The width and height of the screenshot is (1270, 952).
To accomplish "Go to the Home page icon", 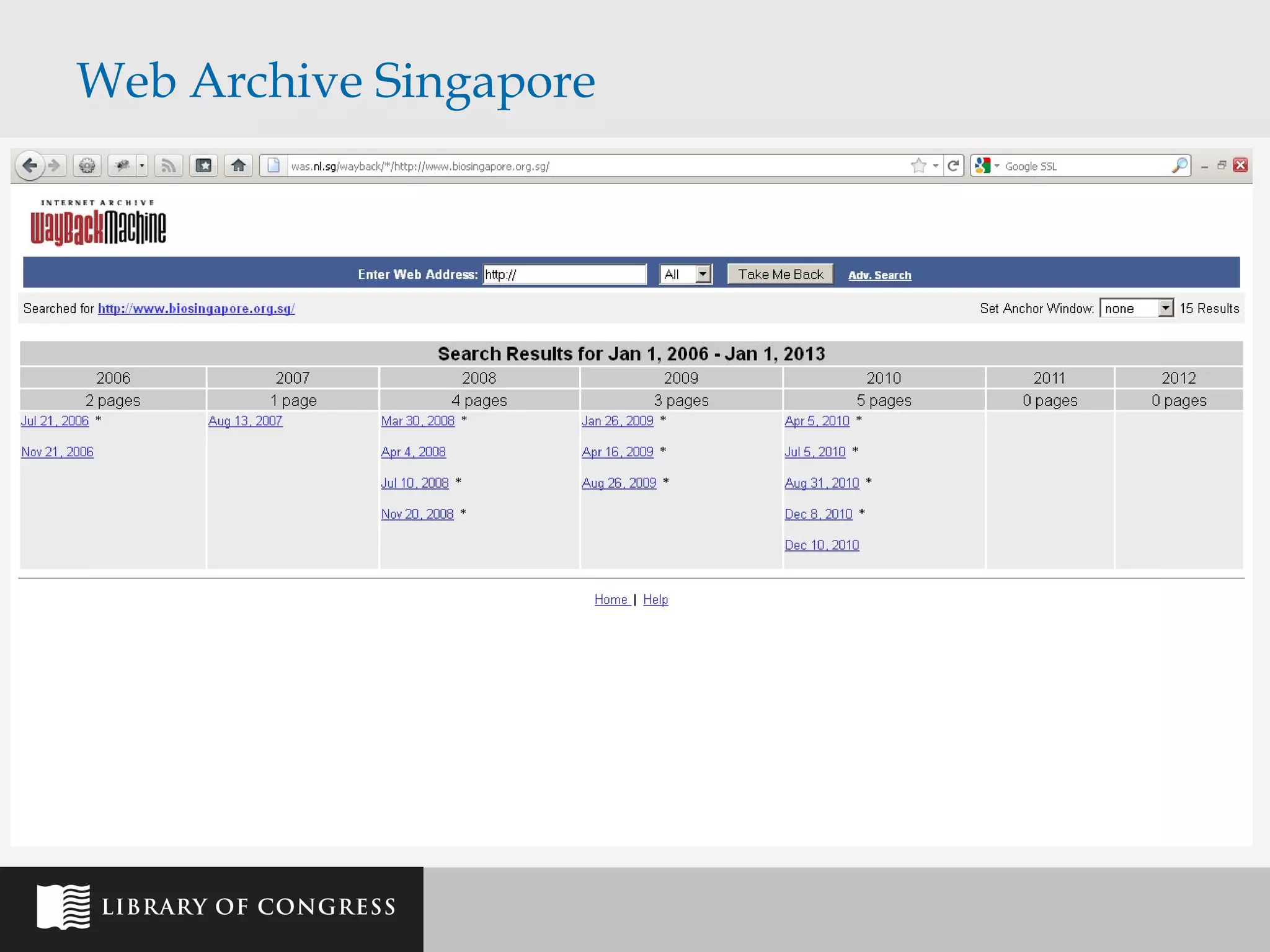I will (238, 165).
